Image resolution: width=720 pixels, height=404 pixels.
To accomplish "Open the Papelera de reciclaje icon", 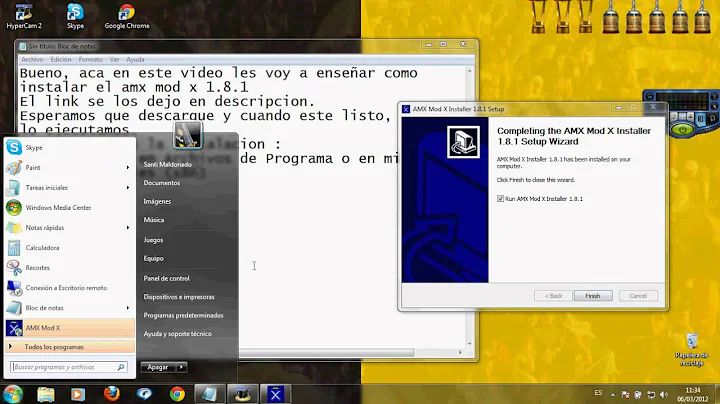I will 692,350.
